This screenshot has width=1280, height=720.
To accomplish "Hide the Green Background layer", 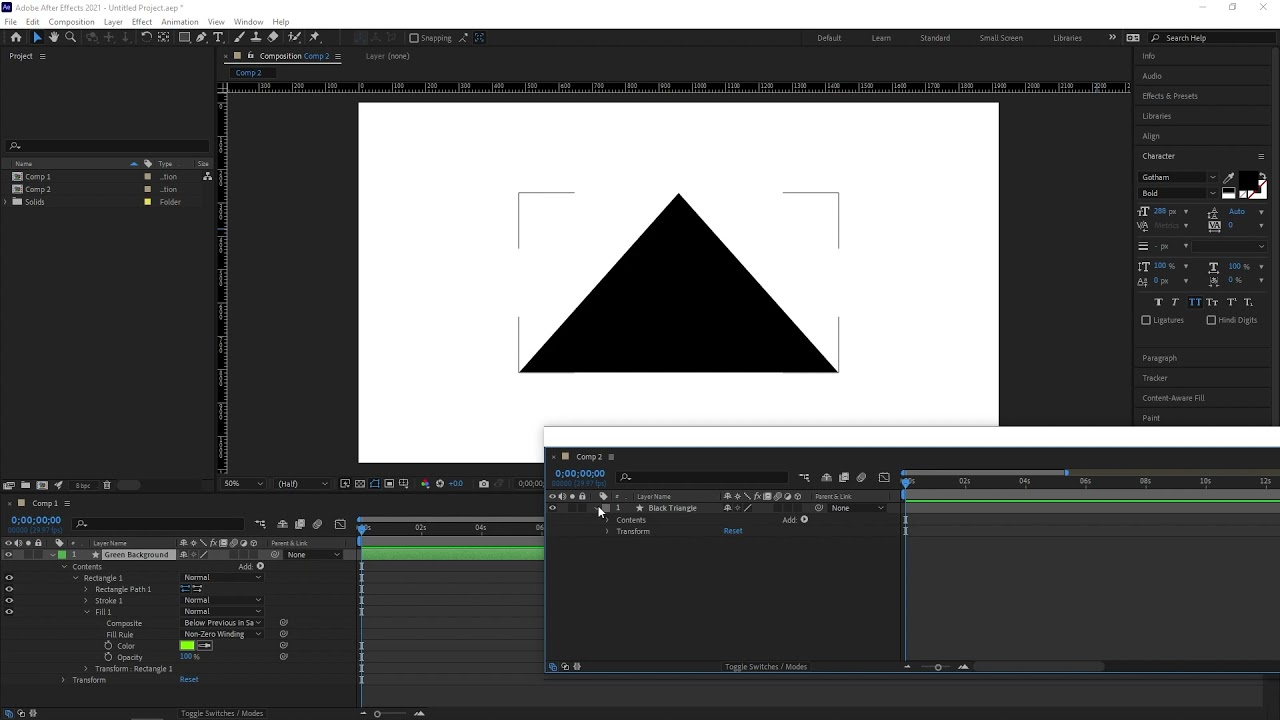I will click(x=9, y=555).
